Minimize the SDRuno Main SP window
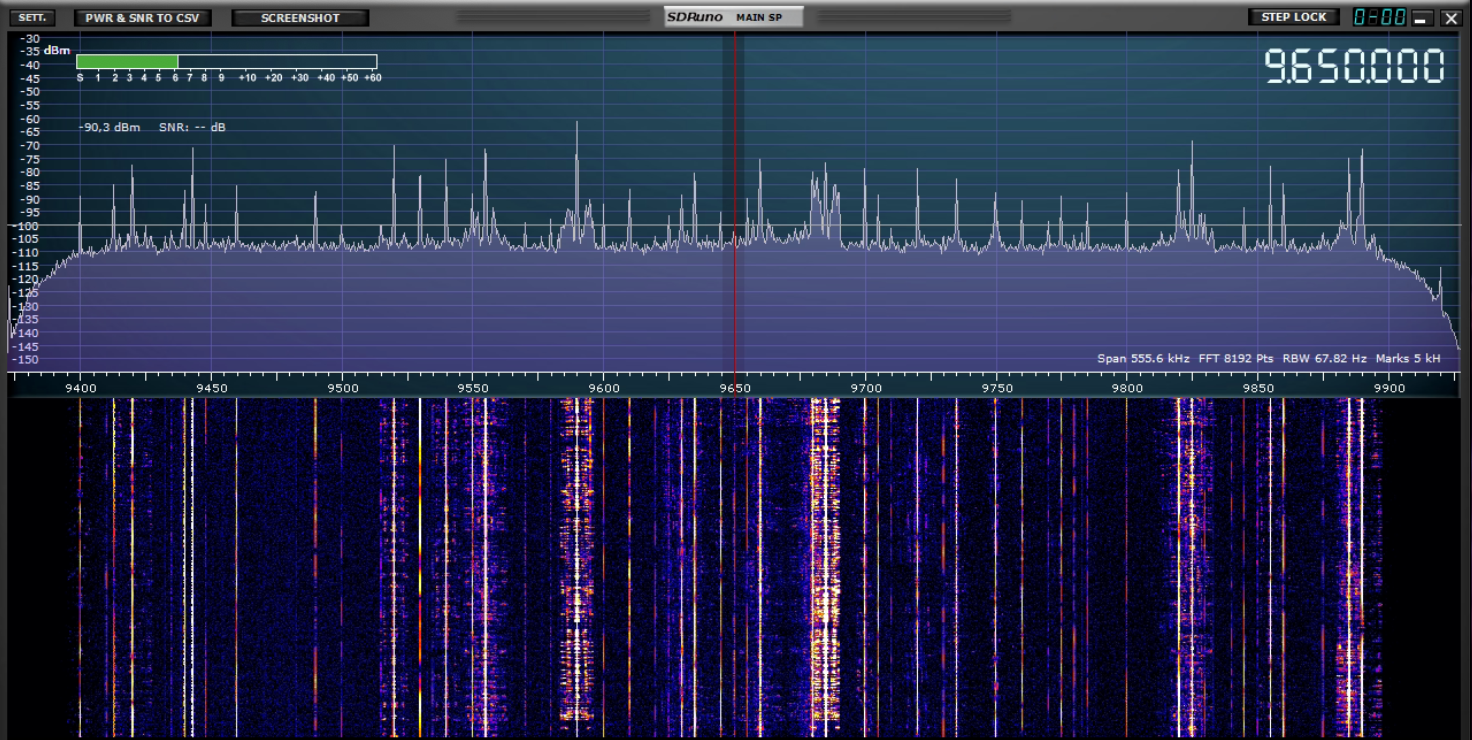Image resolution: width=1472 pixels, height=740 pixels. pos(1420,18)
